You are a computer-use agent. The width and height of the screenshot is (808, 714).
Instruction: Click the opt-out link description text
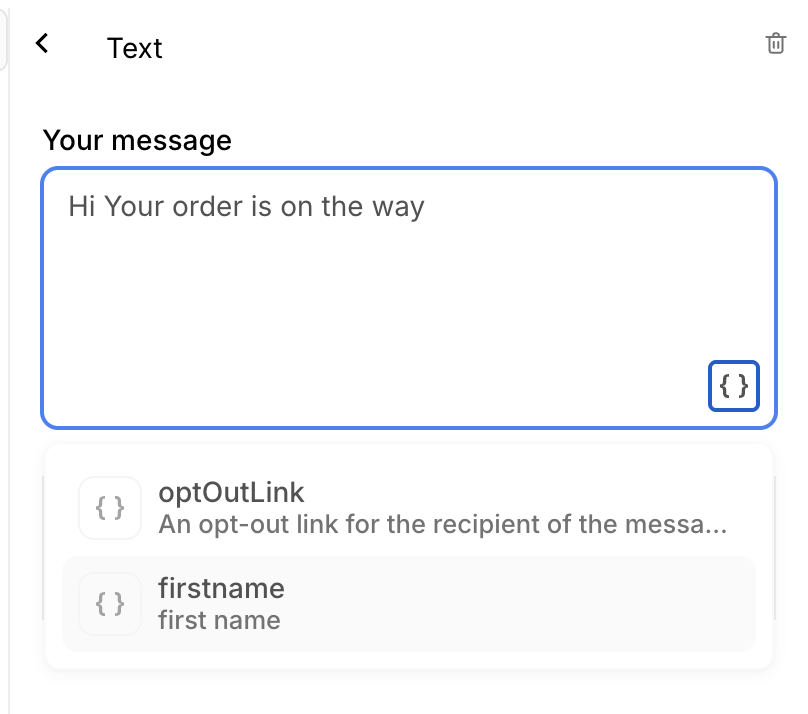click(x=440, y=525)
